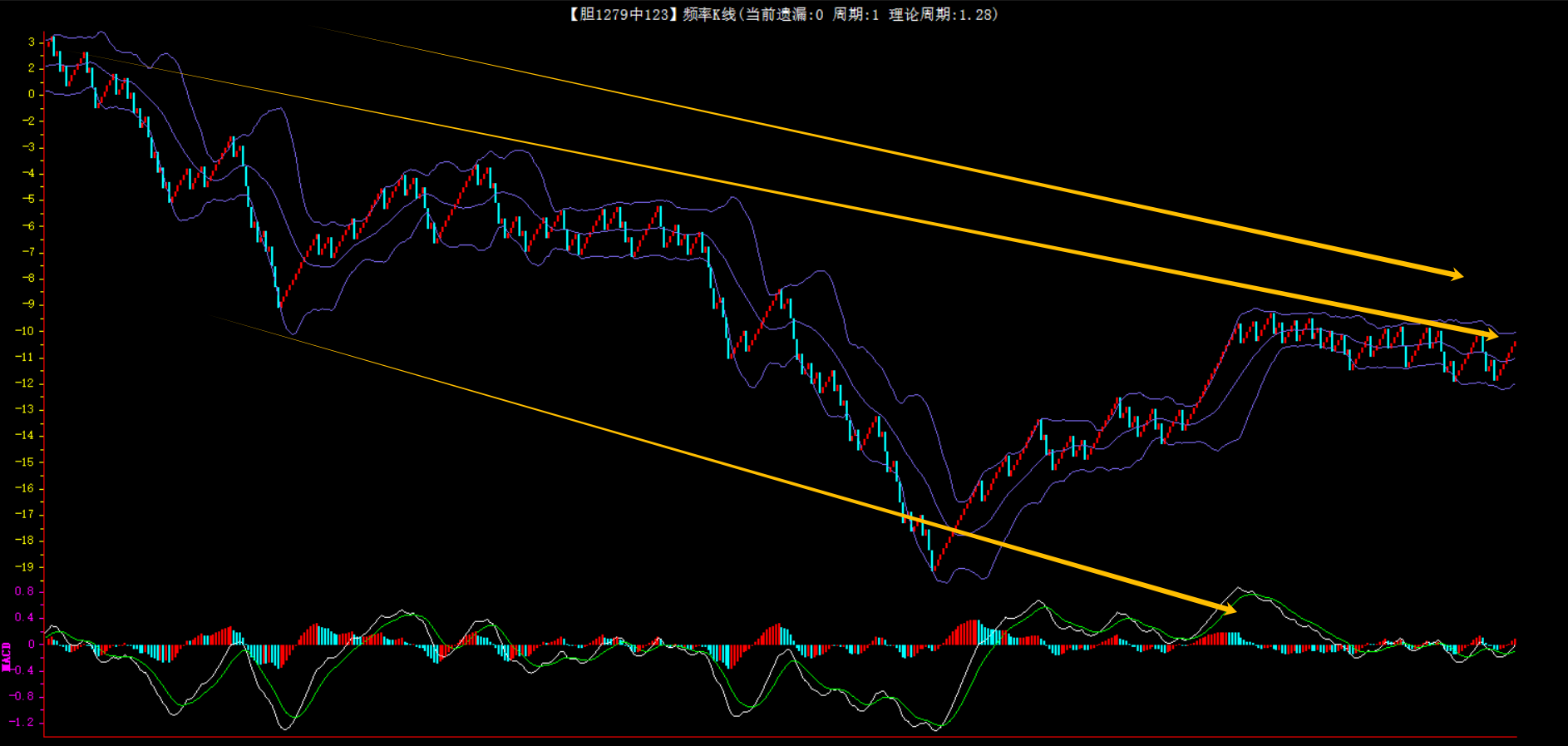The height and width of the screenshot is (746, 1568).
Task: Click the 理论周期:1.28 text in title
Action: pos(941,14)
